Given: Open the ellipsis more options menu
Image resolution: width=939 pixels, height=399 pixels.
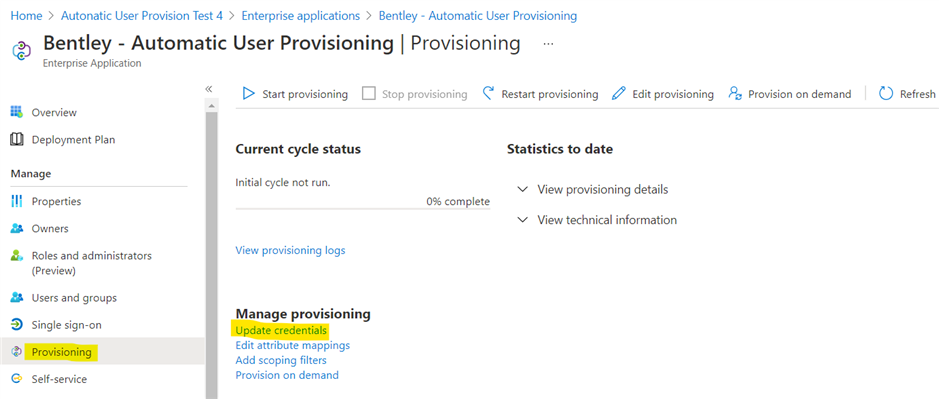Looking at the screenshot, I should coord(548,44).
